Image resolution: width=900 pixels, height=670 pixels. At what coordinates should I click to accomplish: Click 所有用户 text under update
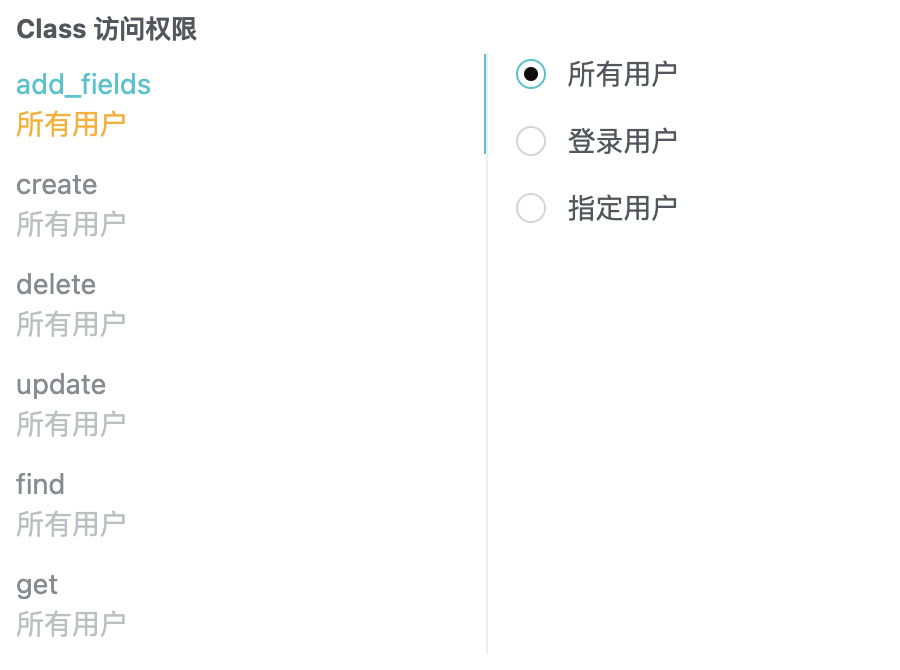(71, 424)
